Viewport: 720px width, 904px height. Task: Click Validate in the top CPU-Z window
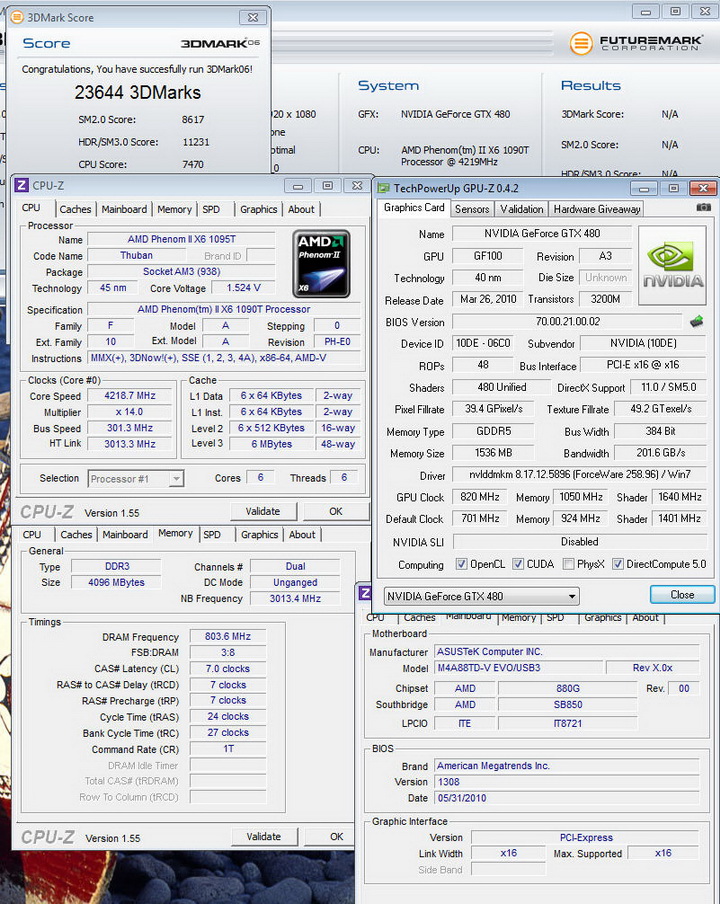click(x=263, y=511)
